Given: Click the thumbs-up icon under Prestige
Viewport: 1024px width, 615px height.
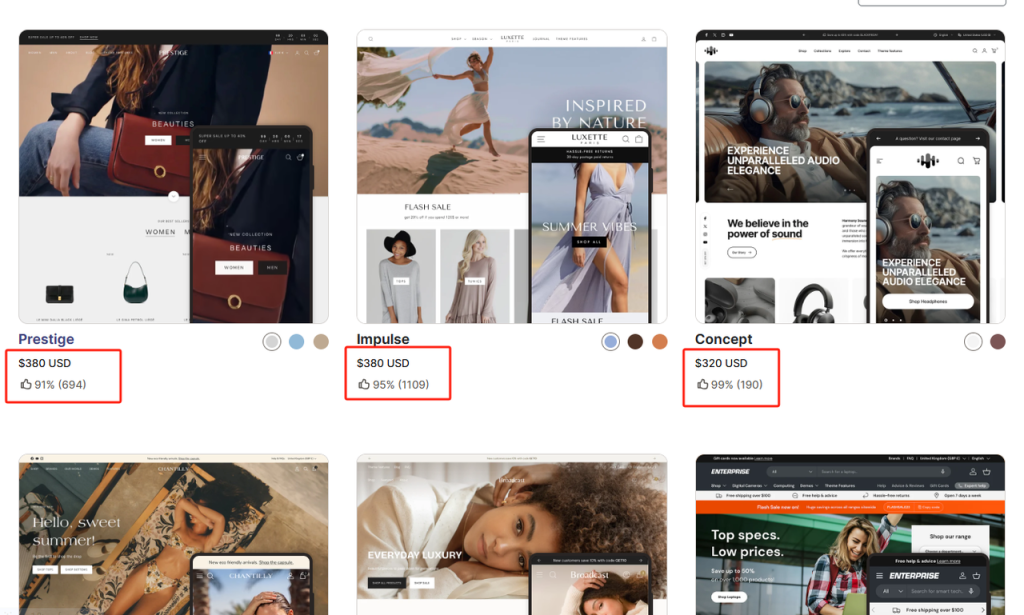Looking at the screenshot, I should 26,384.
